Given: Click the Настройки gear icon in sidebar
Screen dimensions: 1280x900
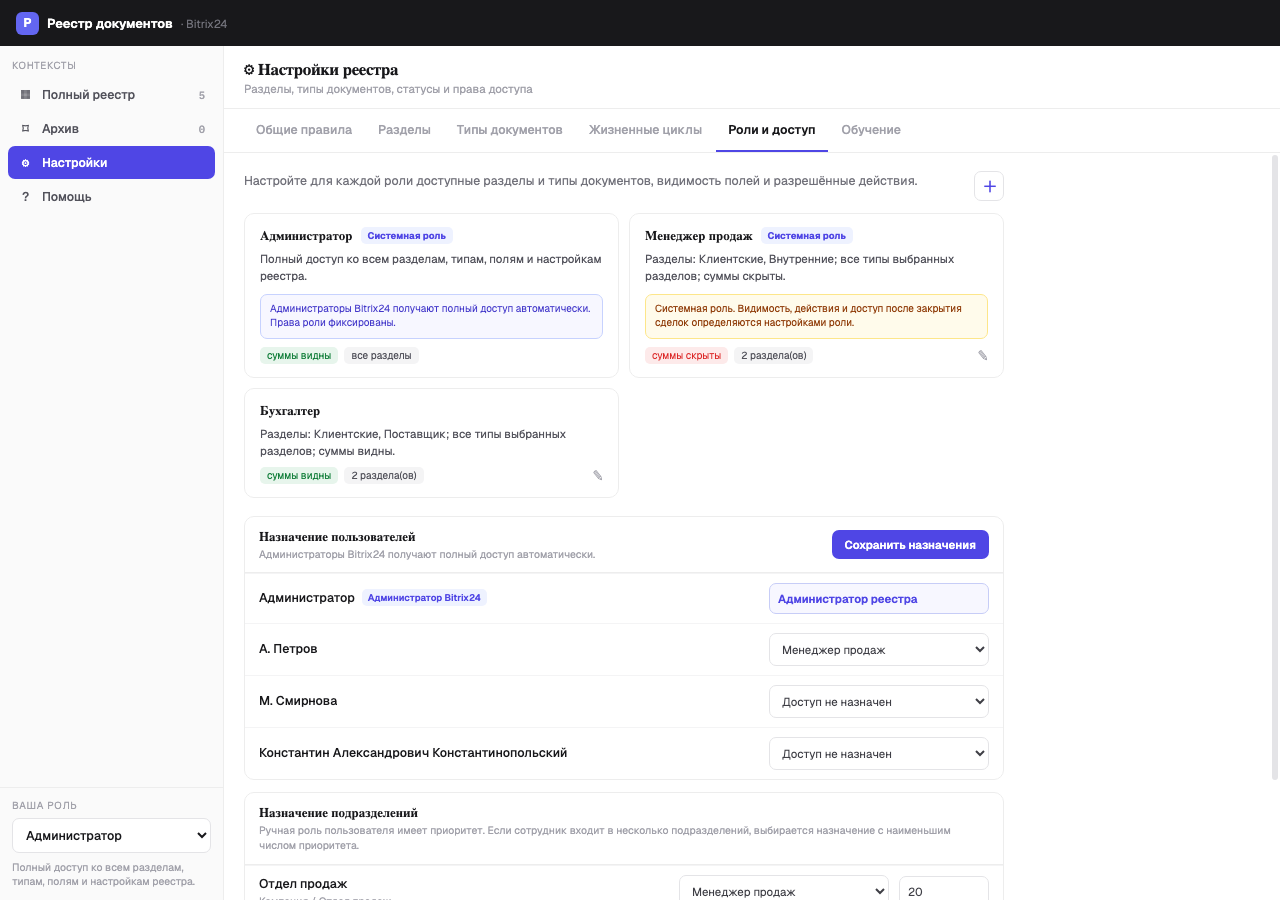Looking at the screenshot, I should 26,163.
